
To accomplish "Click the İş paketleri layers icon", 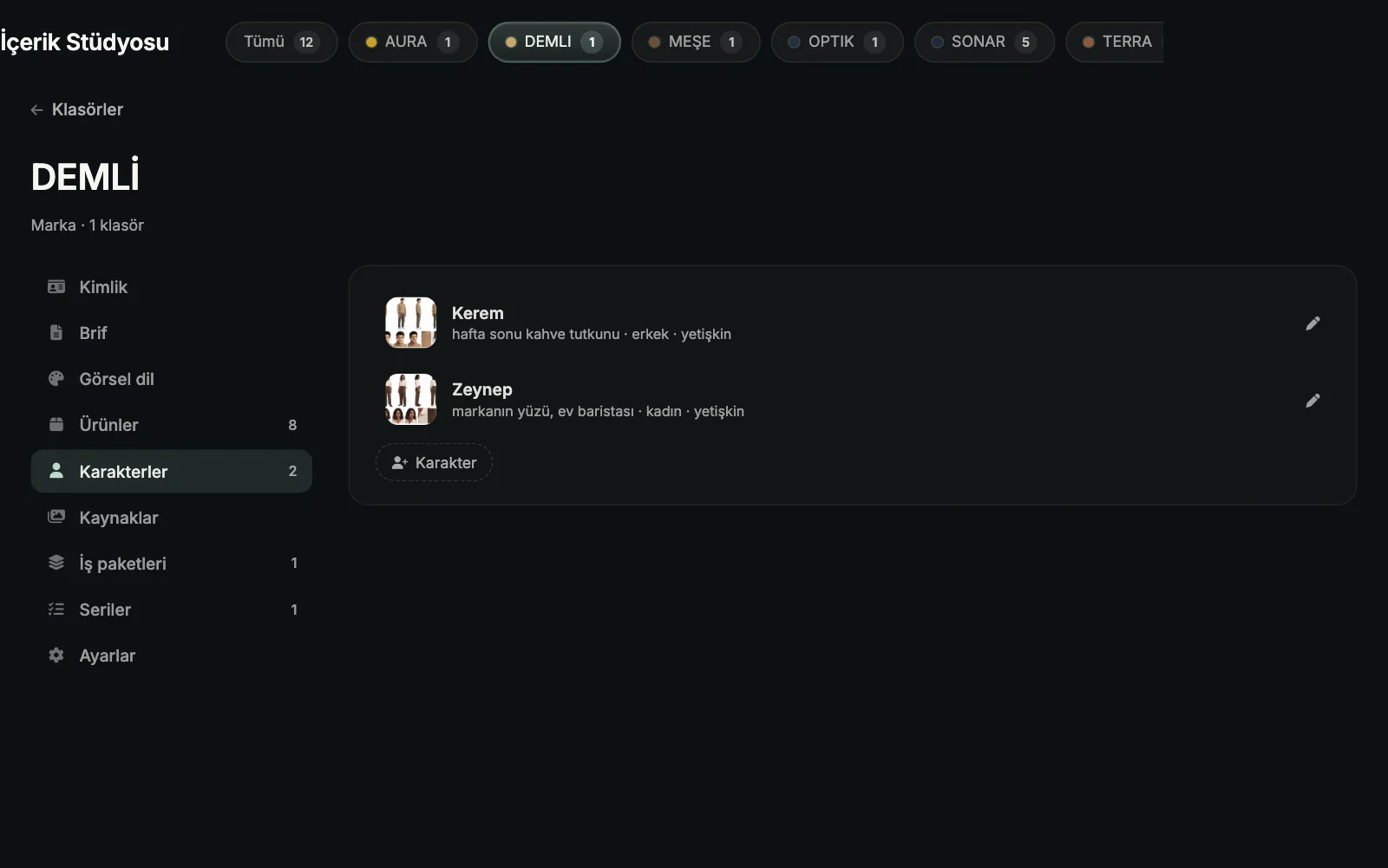I will tap(56, 563).
